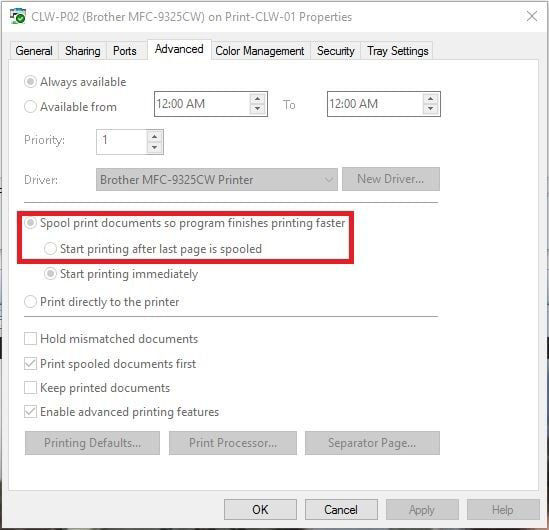Enable Hold mismatched documents checkbox
Viewport: 549px width, 530px height.
click(30, 339)
